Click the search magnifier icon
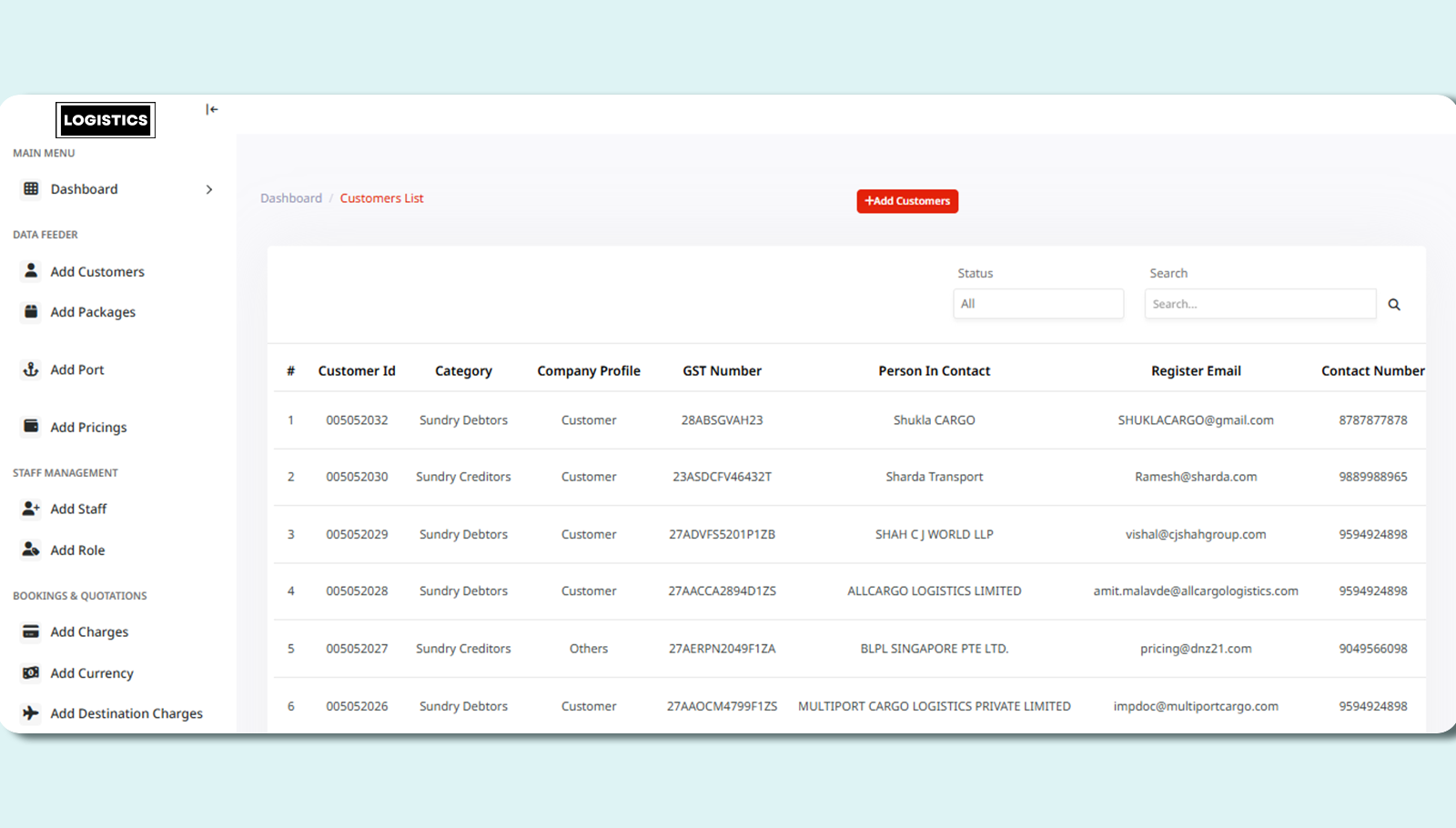Screen dimensions: 1456x828 coord(1393,305)
